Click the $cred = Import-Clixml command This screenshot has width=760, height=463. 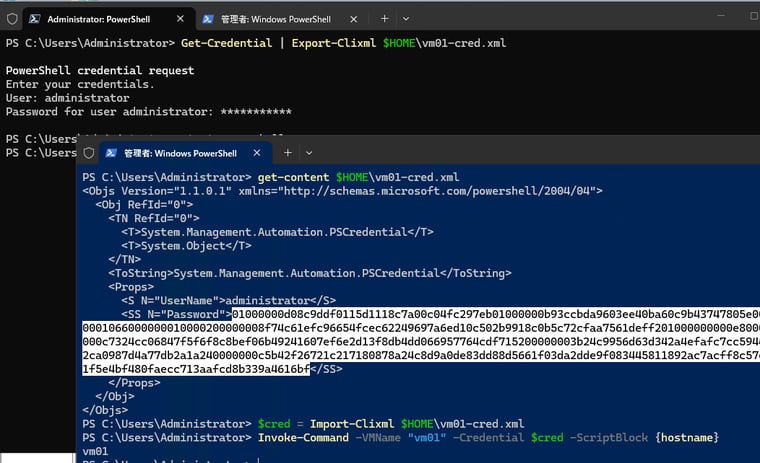coord(391,424)
